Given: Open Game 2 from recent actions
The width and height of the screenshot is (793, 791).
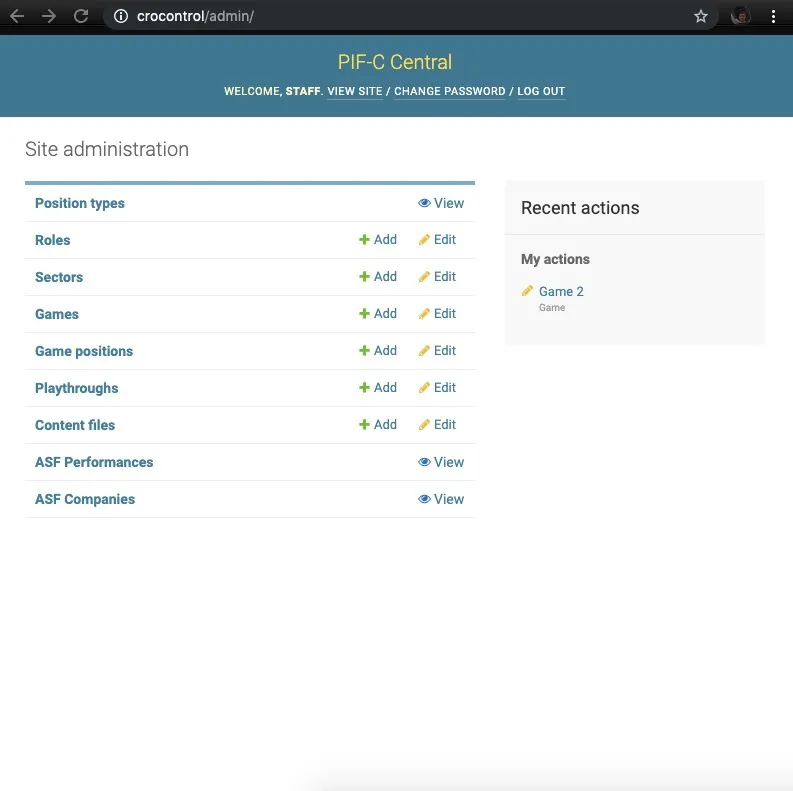Looking at the screenshot, I should coord(561,292).
